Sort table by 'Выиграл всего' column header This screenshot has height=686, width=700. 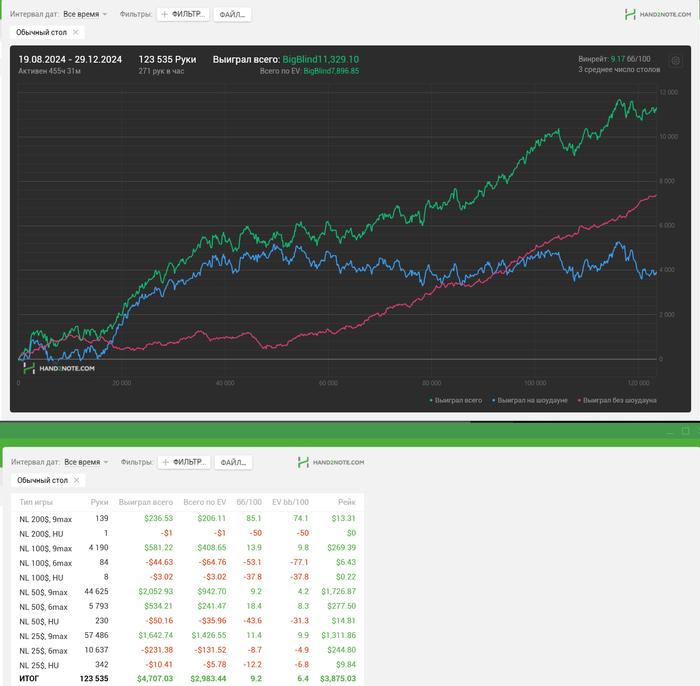(x=146, y=502)
